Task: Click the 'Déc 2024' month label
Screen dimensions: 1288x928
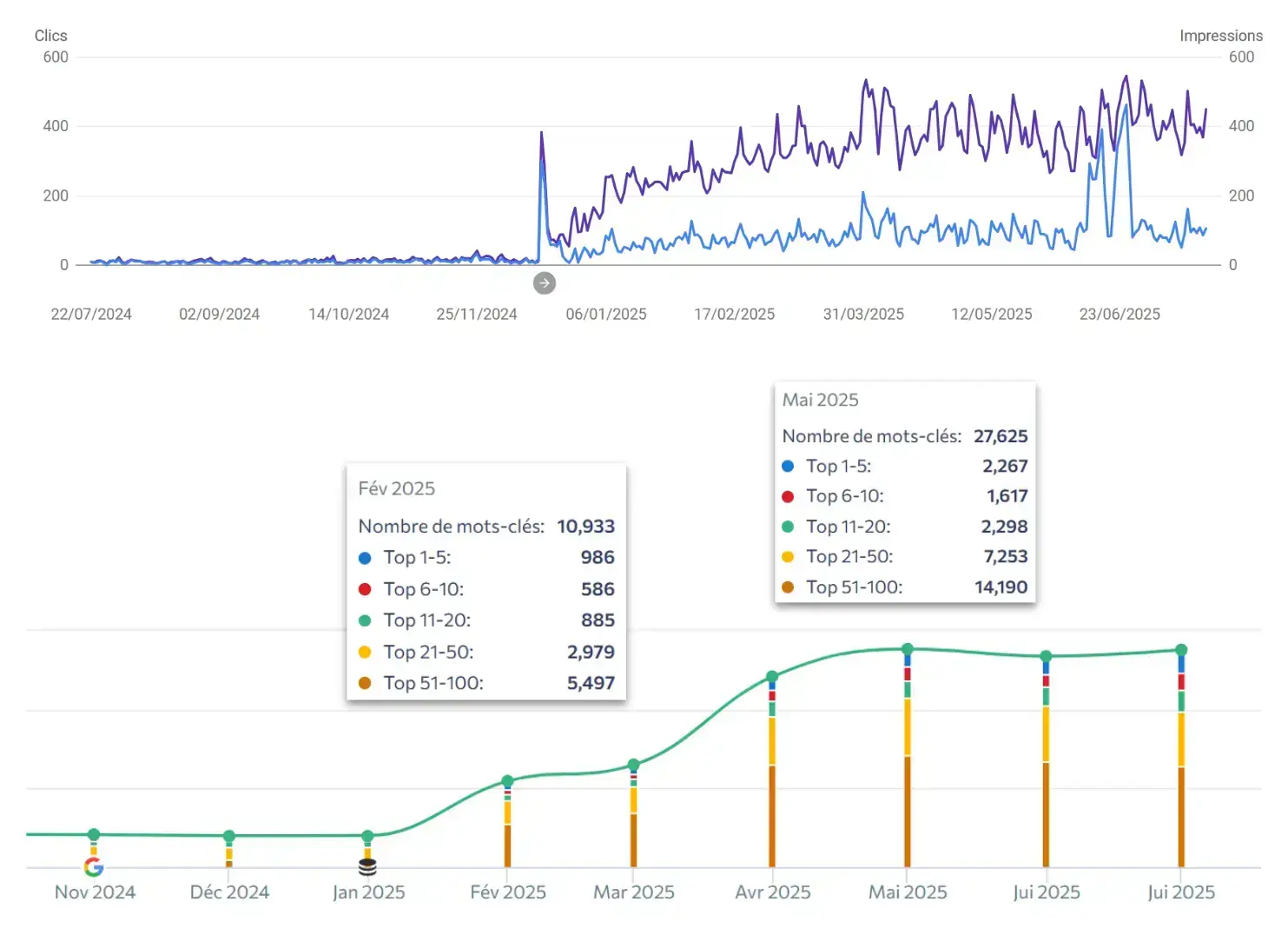Action: point(230,892)
